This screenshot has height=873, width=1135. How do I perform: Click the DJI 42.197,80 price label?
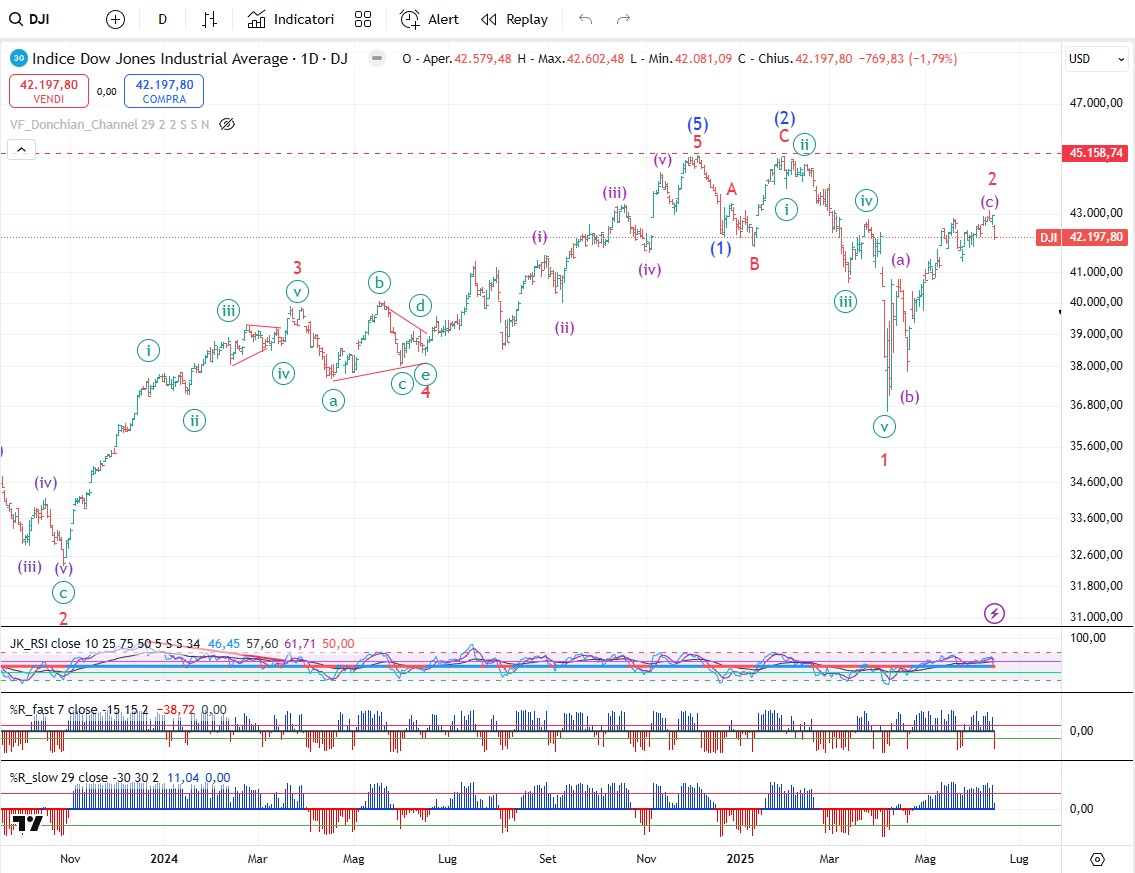pyautogui.click(x=1082, y=237)
